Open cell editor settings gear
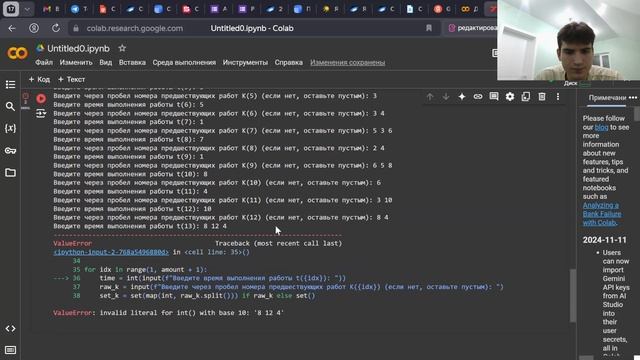Viewport: 640px width, 360px height. [x=510, y=97]
